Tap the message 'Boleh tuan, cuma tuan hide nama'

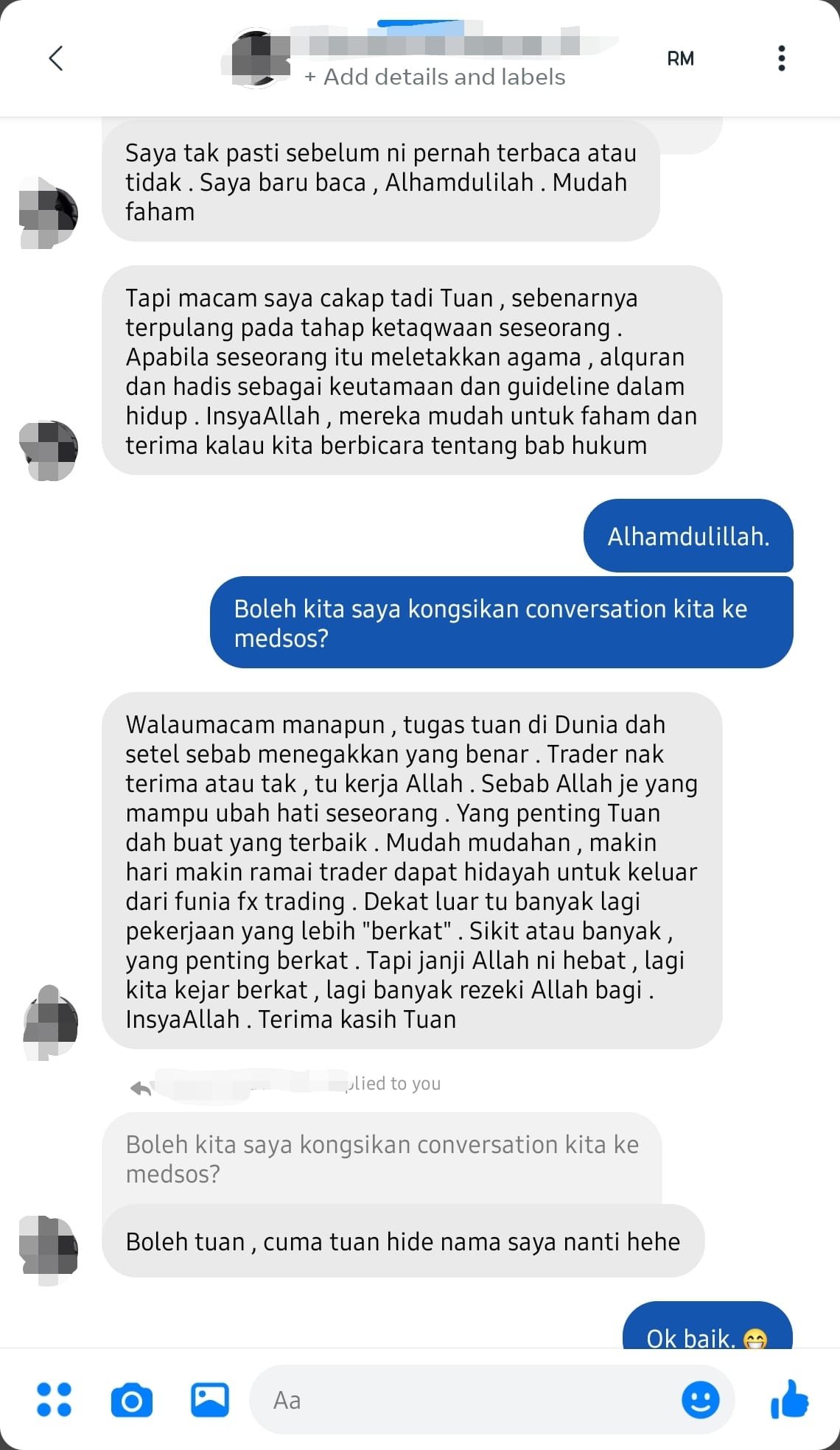403,1241
